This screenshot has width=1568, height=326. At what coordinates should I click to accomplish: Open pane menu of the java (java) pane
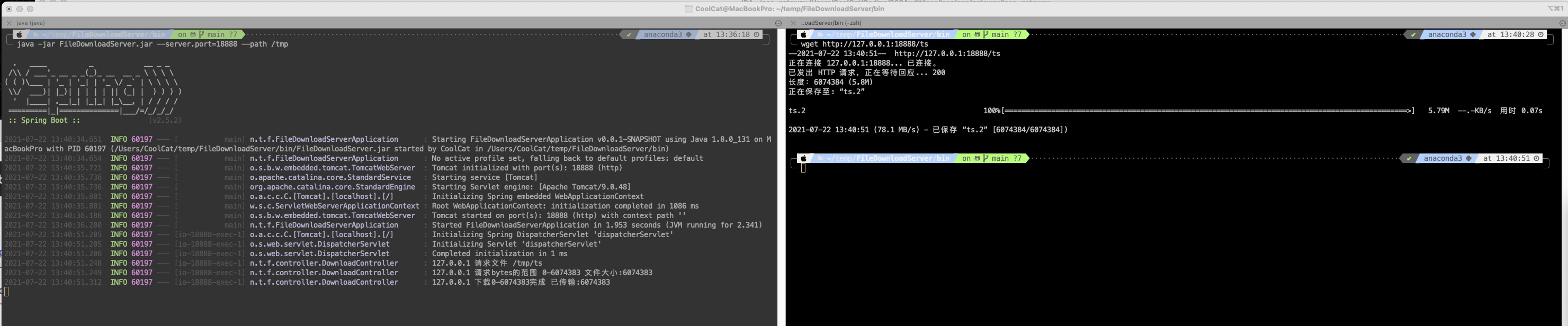tap(778, 23)
